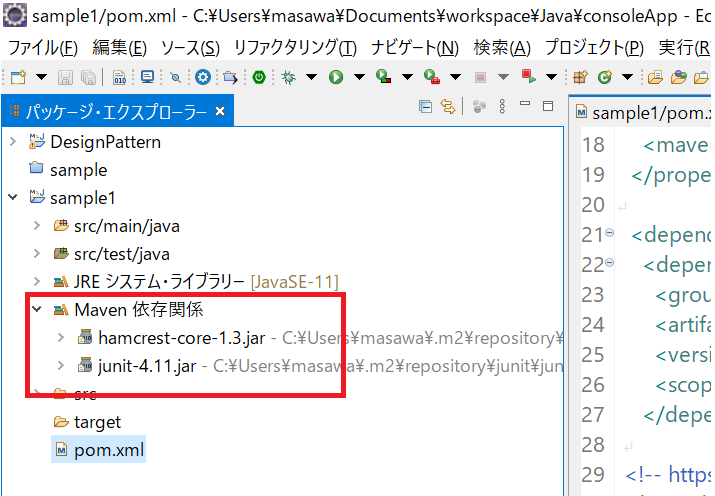The image size is (715, 496).
Task: Click the Open Type folder icon
Action: (655, 78)
